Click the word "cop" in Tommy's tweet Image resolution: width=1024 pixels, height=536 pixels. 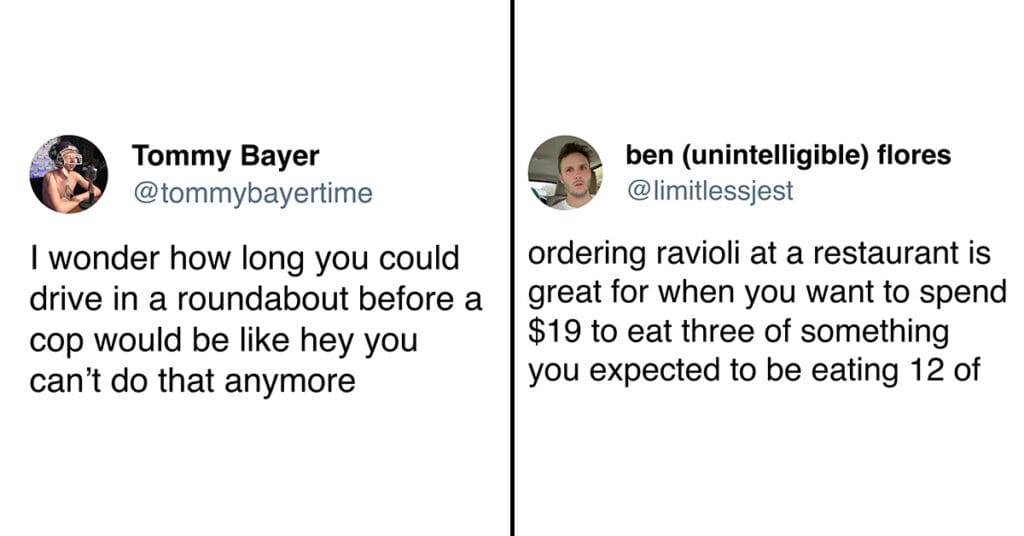tap(57, 342)
